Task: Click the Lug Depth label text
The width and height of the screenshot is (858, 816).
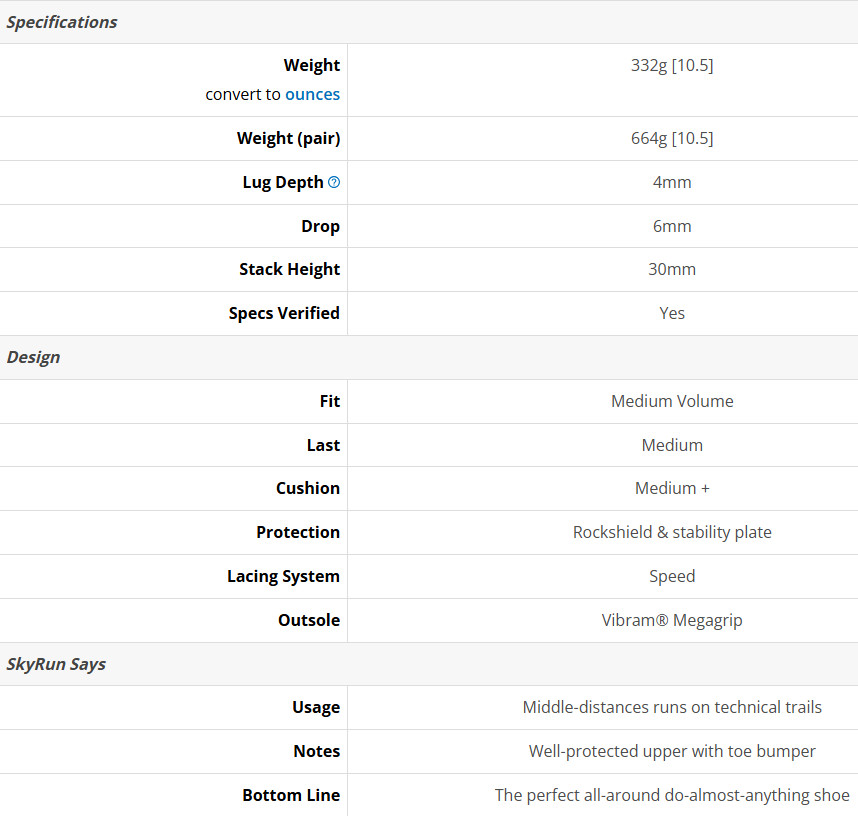Action: tap(283, 182)
